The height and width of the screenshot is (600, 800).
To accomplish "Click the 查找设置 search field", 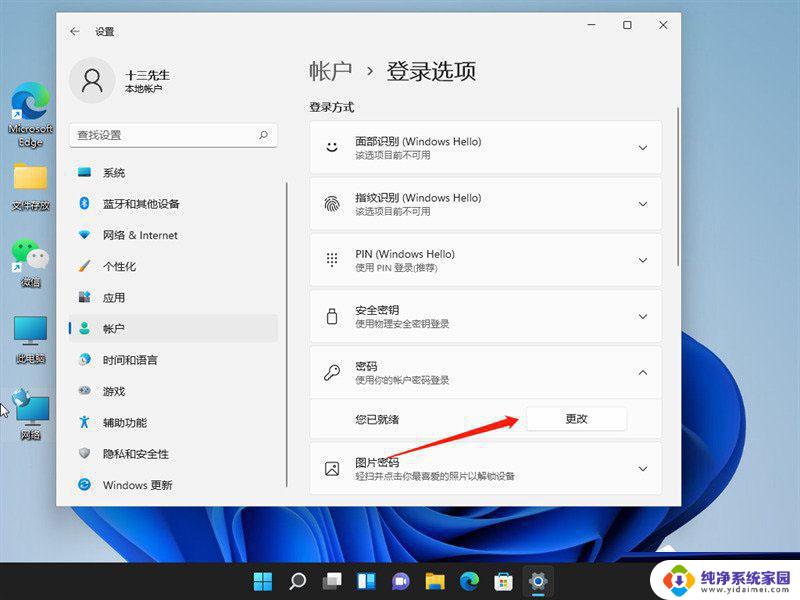I will click(x=173, y=135).
